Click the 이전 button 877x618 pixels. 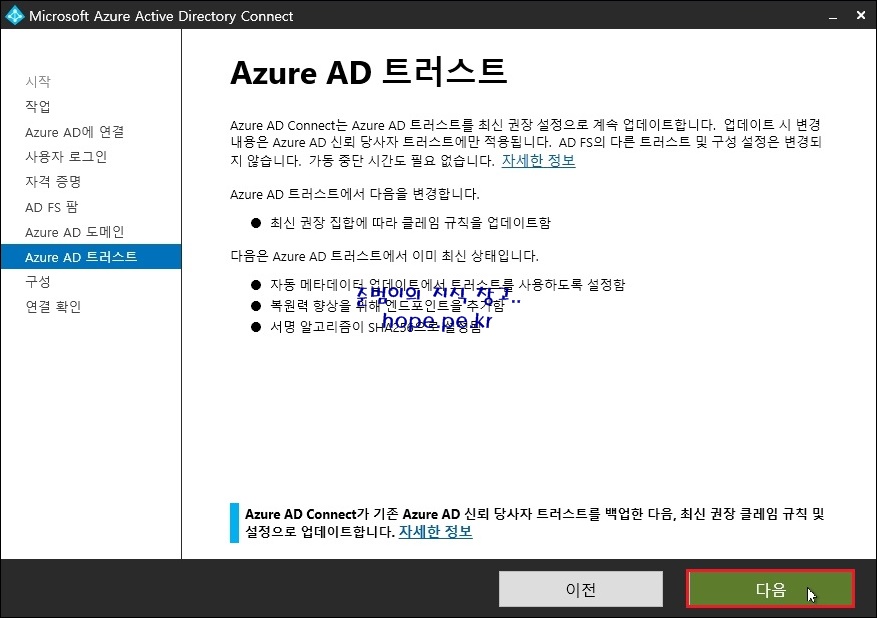[x=581, y=589]
